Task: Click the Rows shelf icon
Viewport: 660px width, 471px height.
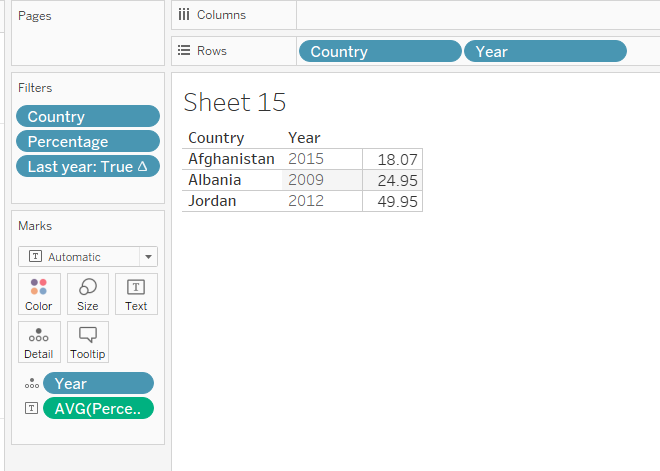Action: point(183,51)
